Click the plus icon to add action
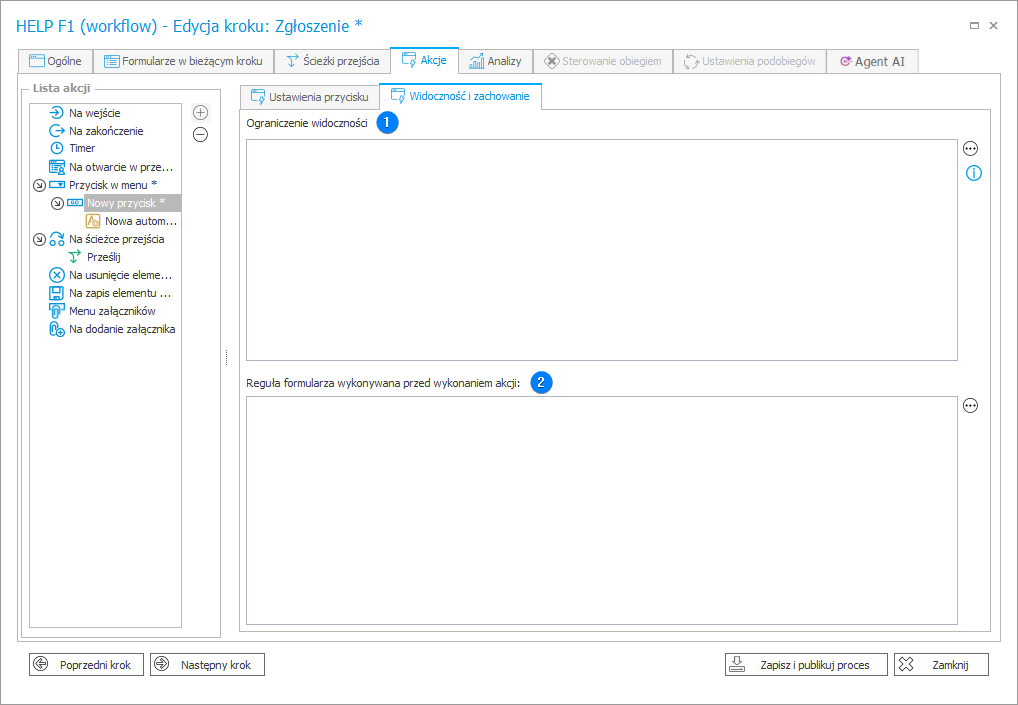This screenshot has height=705, width=1018. pos(200,113)
